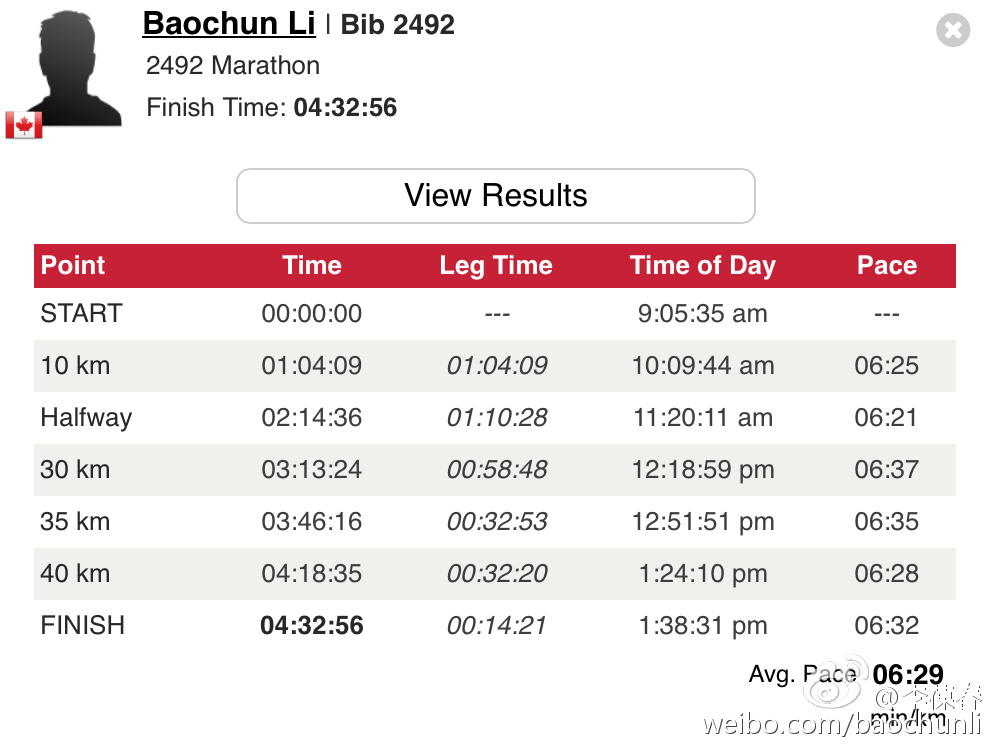Click the Pace column header
This screenshot has width=988, height=744.
coord(886,265)
